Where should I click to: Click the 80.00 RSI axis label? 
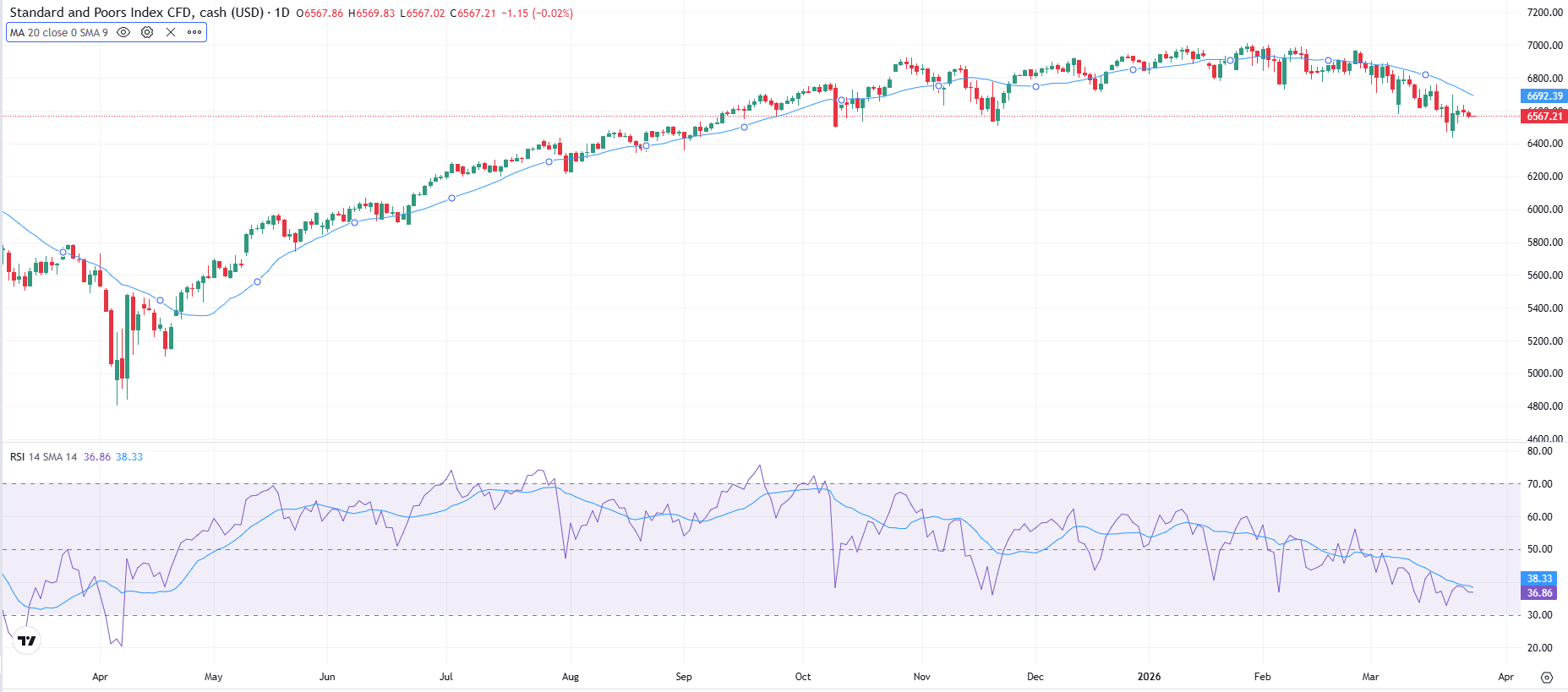[x=1539, y=451]
